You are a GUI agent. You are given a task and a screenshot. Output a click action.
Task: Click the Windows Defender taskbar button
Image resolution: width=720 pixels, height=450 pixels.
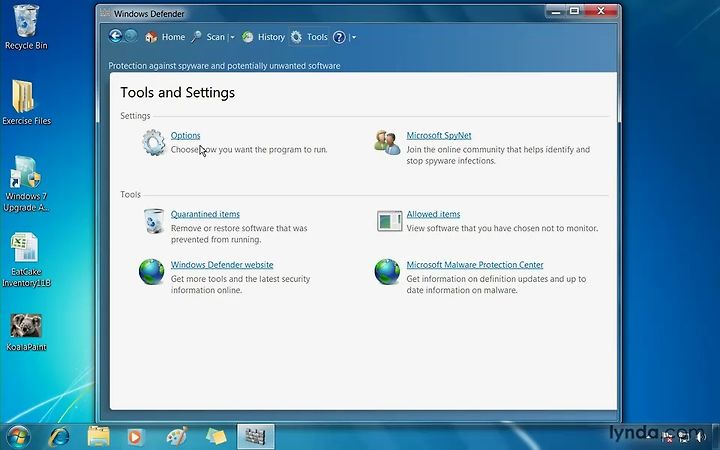click(256, 437)
